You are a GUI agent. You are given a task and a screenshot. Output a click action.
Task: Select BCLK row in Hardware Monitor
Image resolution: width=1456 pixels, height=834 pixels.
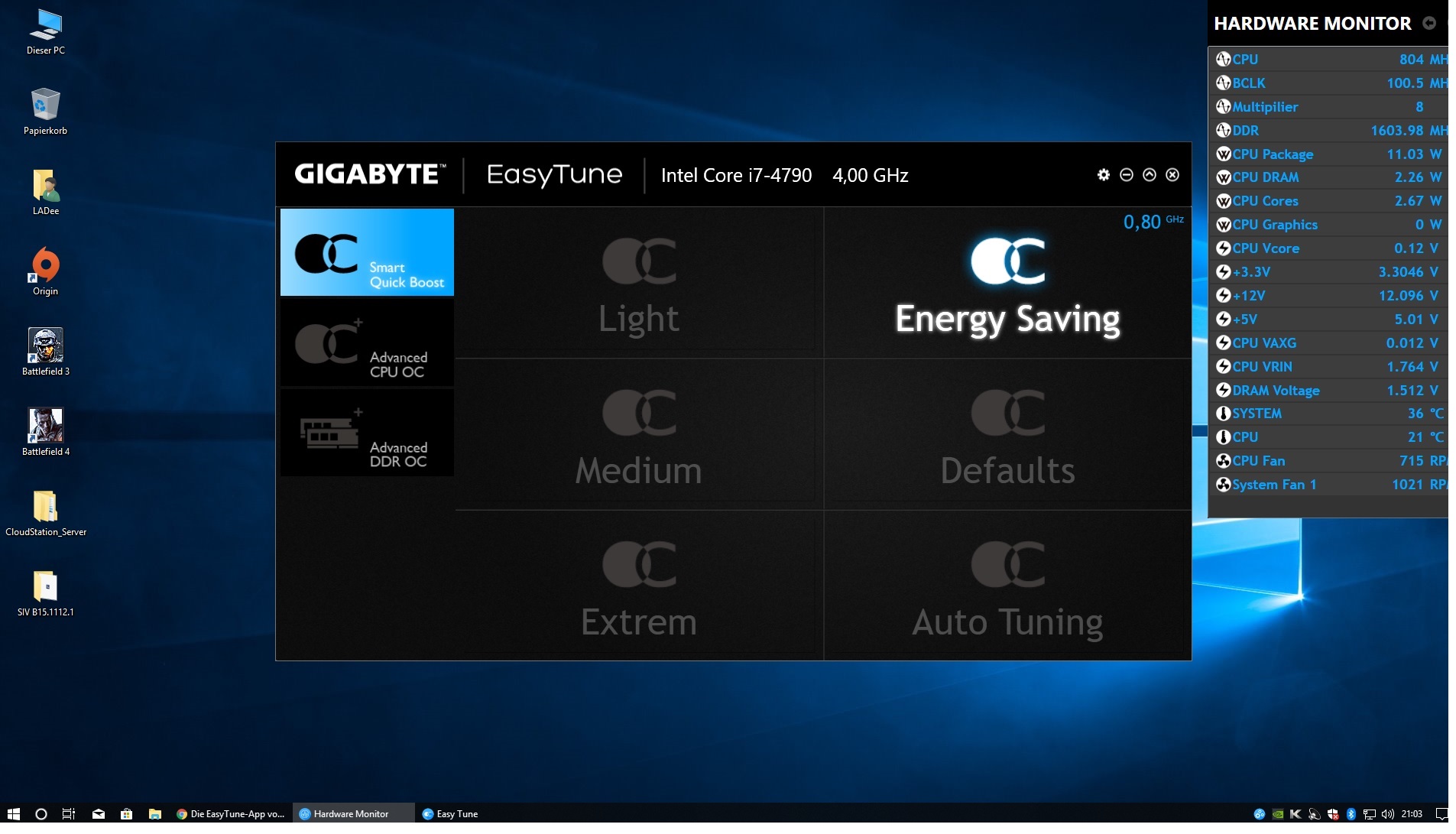[1330, 83]
